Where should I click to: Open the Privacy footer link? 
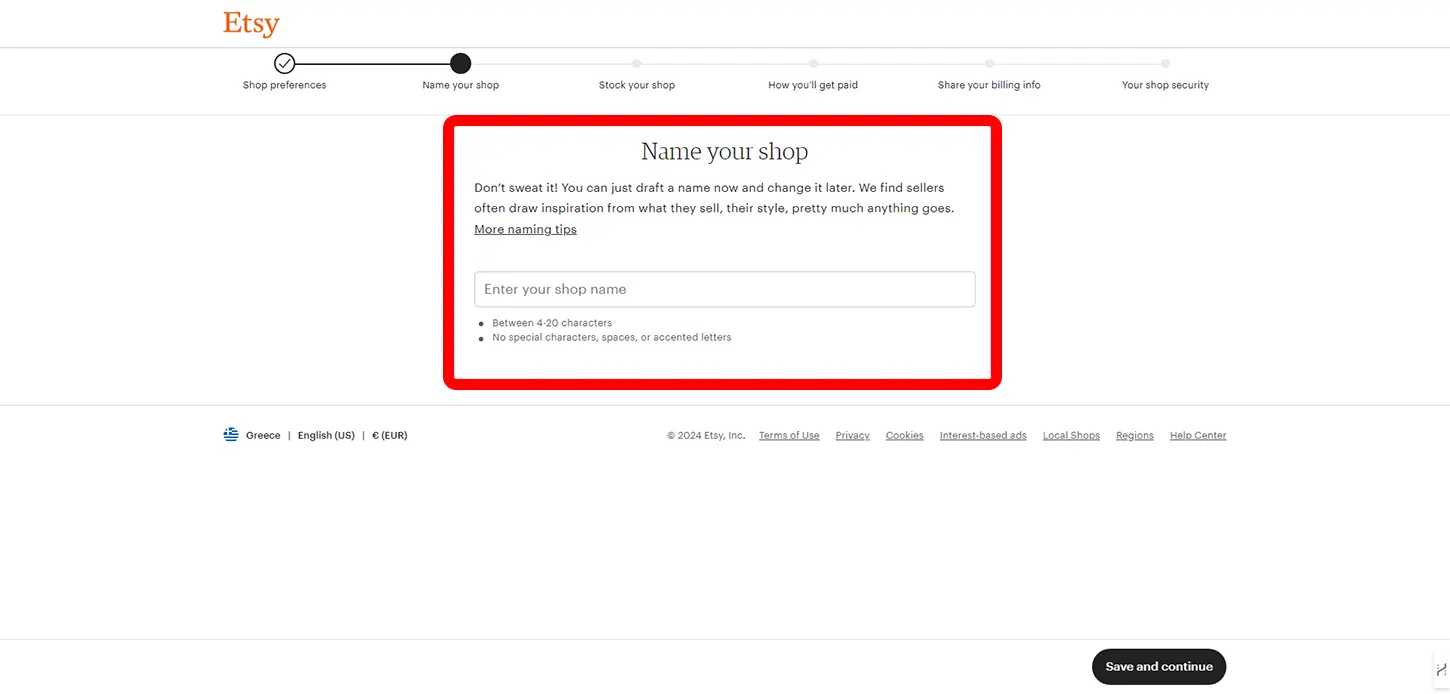tap(853, 436)
